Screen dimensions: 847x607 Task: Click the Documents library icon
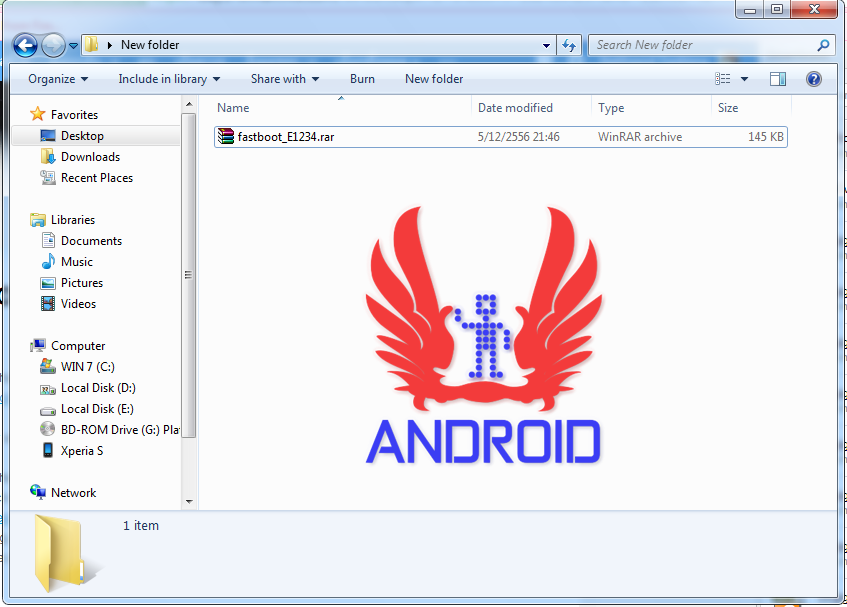coord(48,240)
